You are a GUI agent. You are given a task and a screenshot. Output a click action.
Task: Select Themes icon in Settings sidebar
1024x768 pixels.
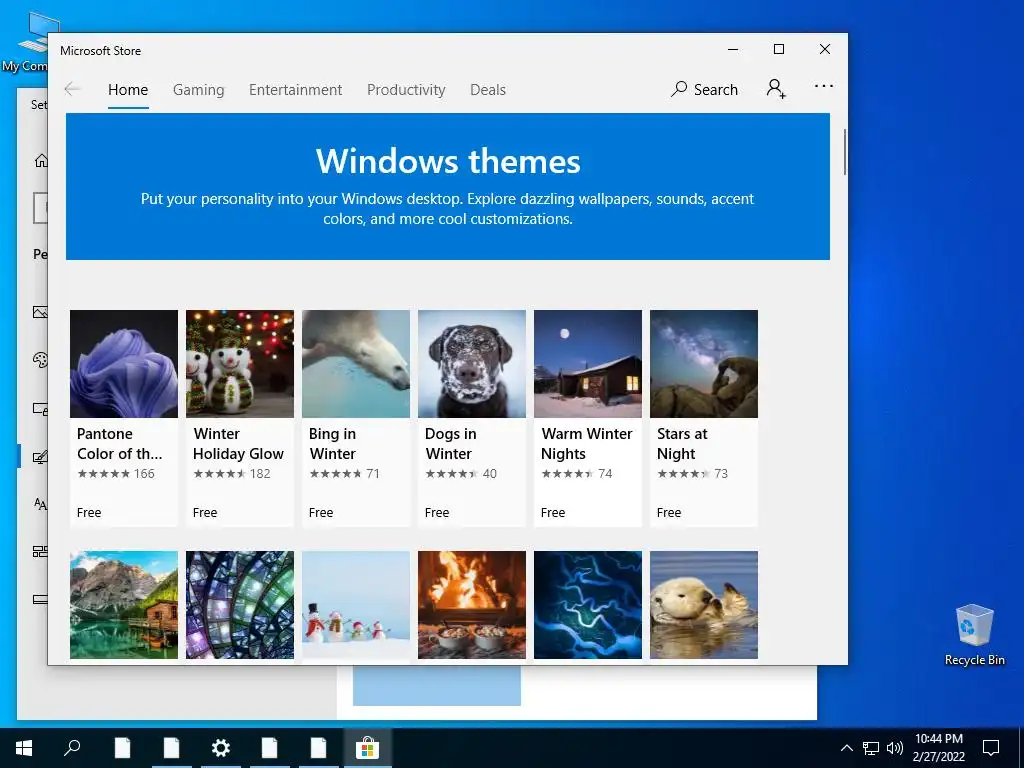tap(40, 457)
